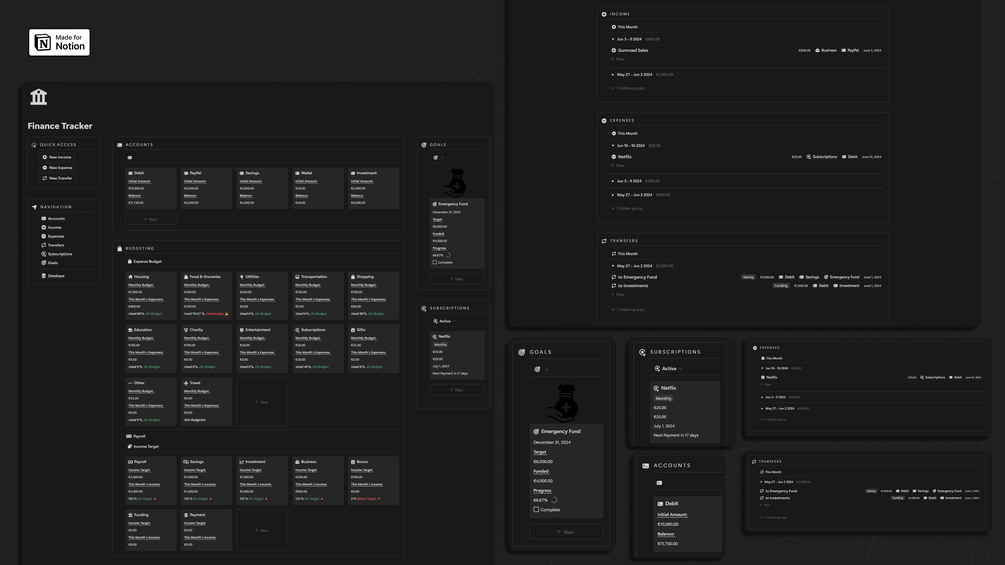Screen dimensions: 1005x565
Task: Click money bag image in enlarged Goals card
Action: click(x=563, y=404)
